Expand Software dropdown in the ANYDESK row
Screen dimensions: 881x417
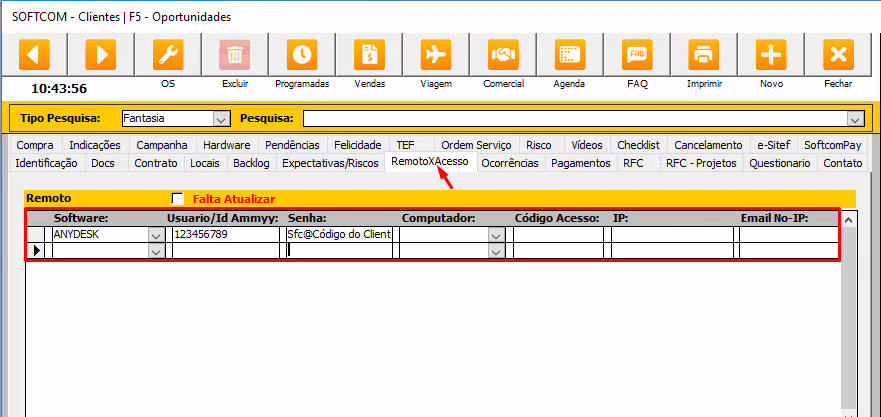155,234
